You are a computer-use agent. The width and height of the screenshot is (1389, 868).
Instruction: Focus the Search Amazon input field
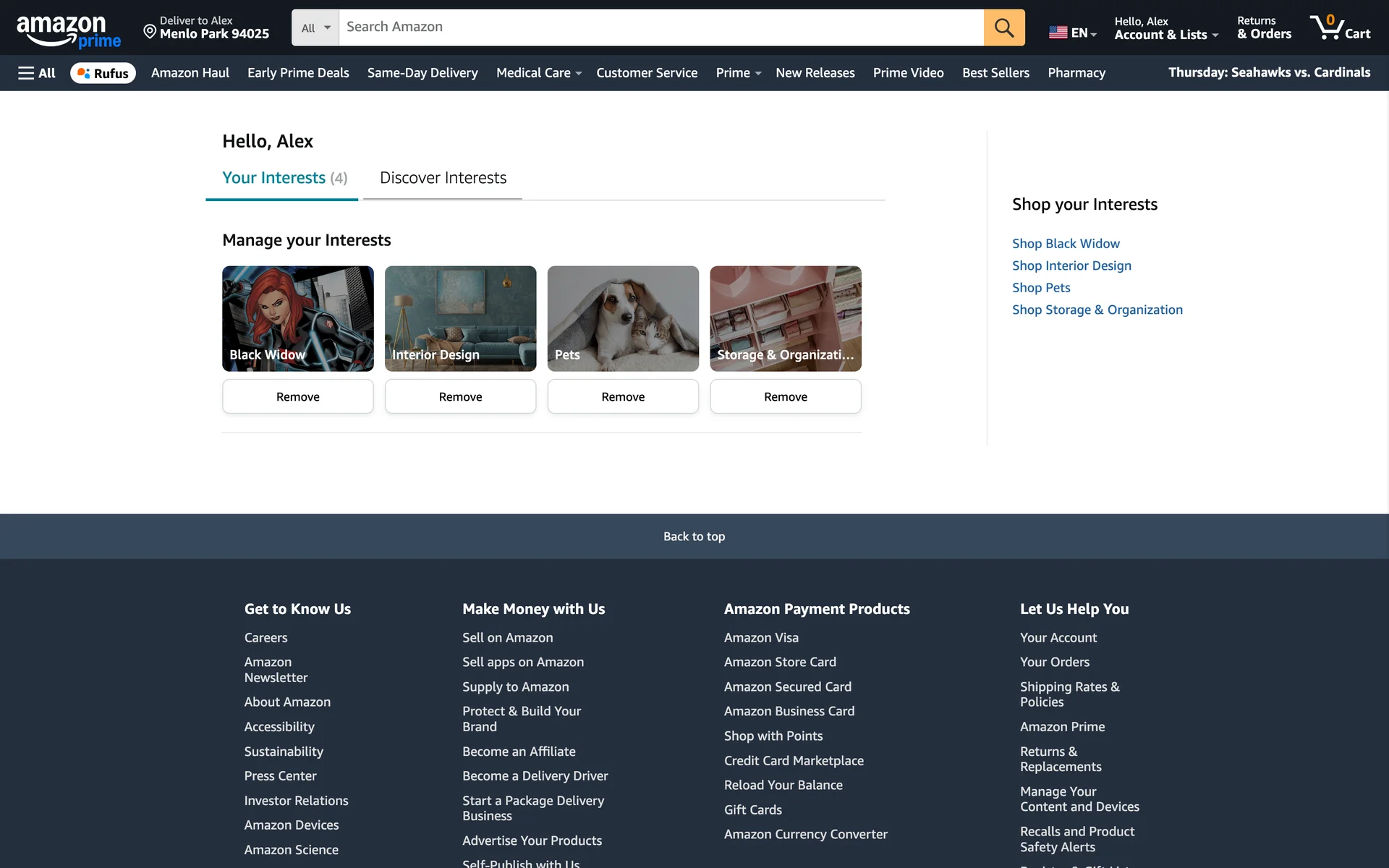pyautogui.click(x=660, y=27)
